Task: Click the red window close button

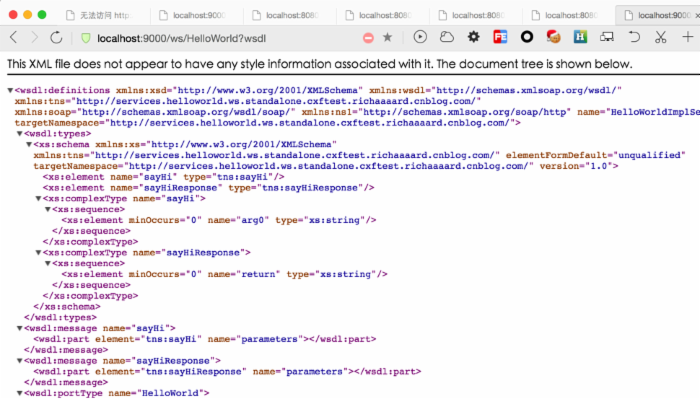Action: tap(13, 15)
